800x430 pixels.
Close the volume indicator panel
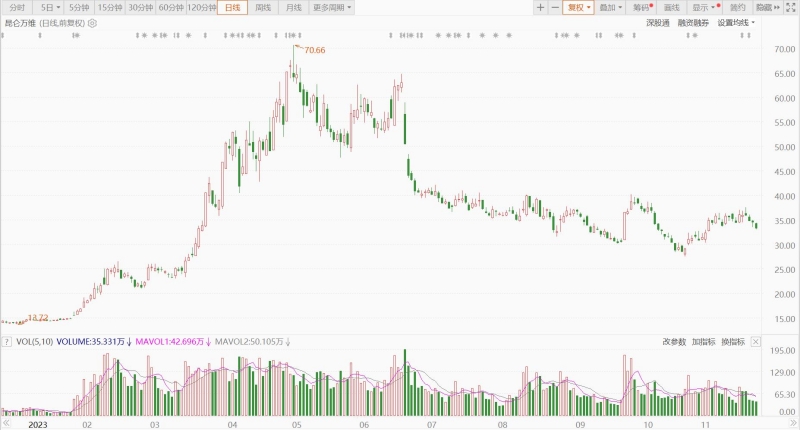click(x=756, y=342)
